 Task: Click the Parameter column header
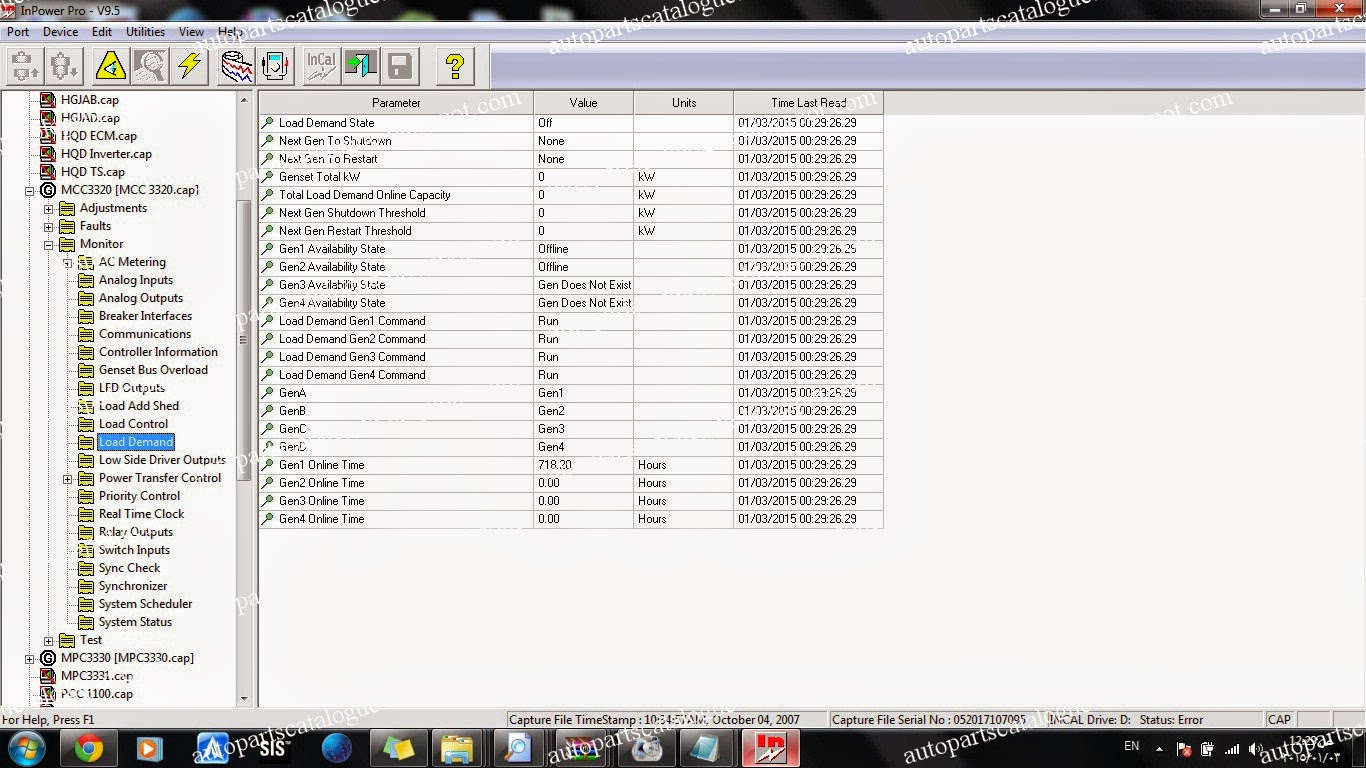coord(396,102)
